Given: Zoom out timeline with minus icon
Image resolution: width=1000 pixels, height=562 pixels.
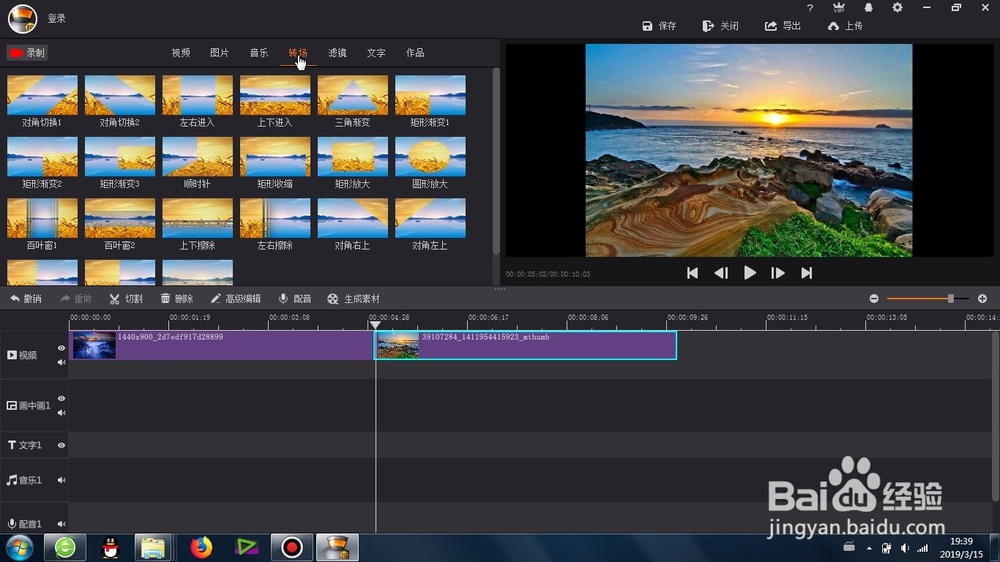Looking at the screenshot, I should tap(874, 299).
